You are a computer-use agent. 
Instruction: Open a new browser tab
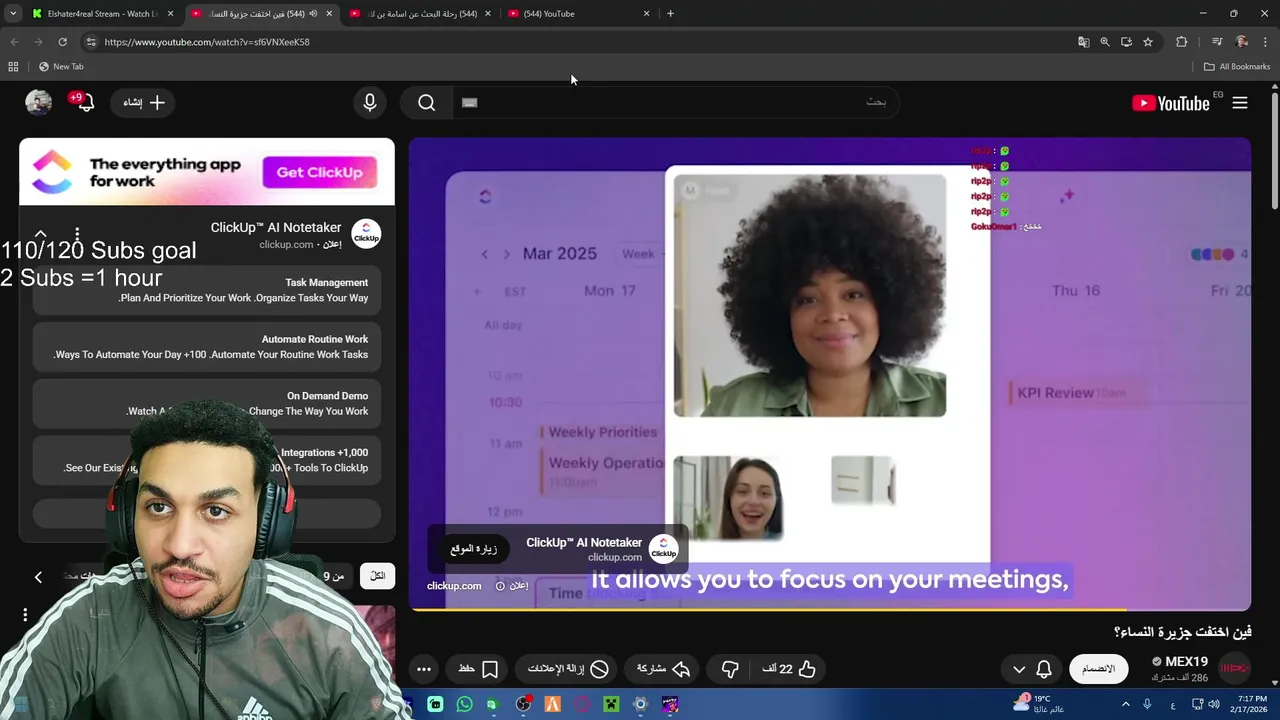click(670, 14)
